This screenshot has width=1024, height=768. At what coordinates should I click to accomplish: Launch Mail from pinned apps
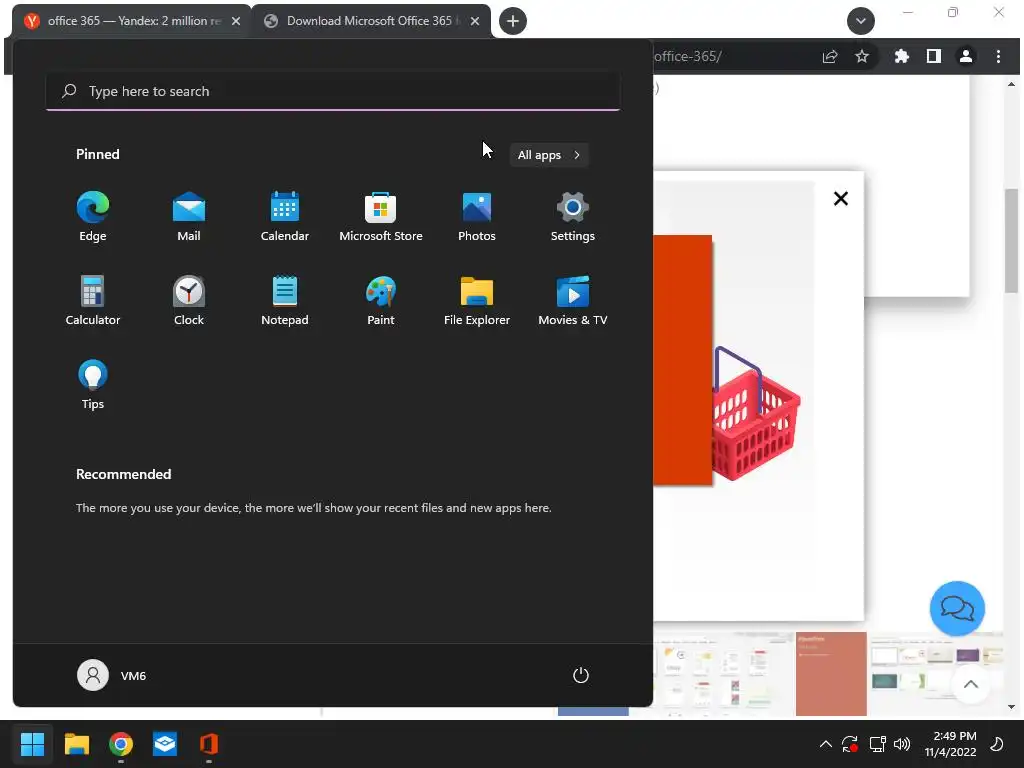tap(189, 217)
